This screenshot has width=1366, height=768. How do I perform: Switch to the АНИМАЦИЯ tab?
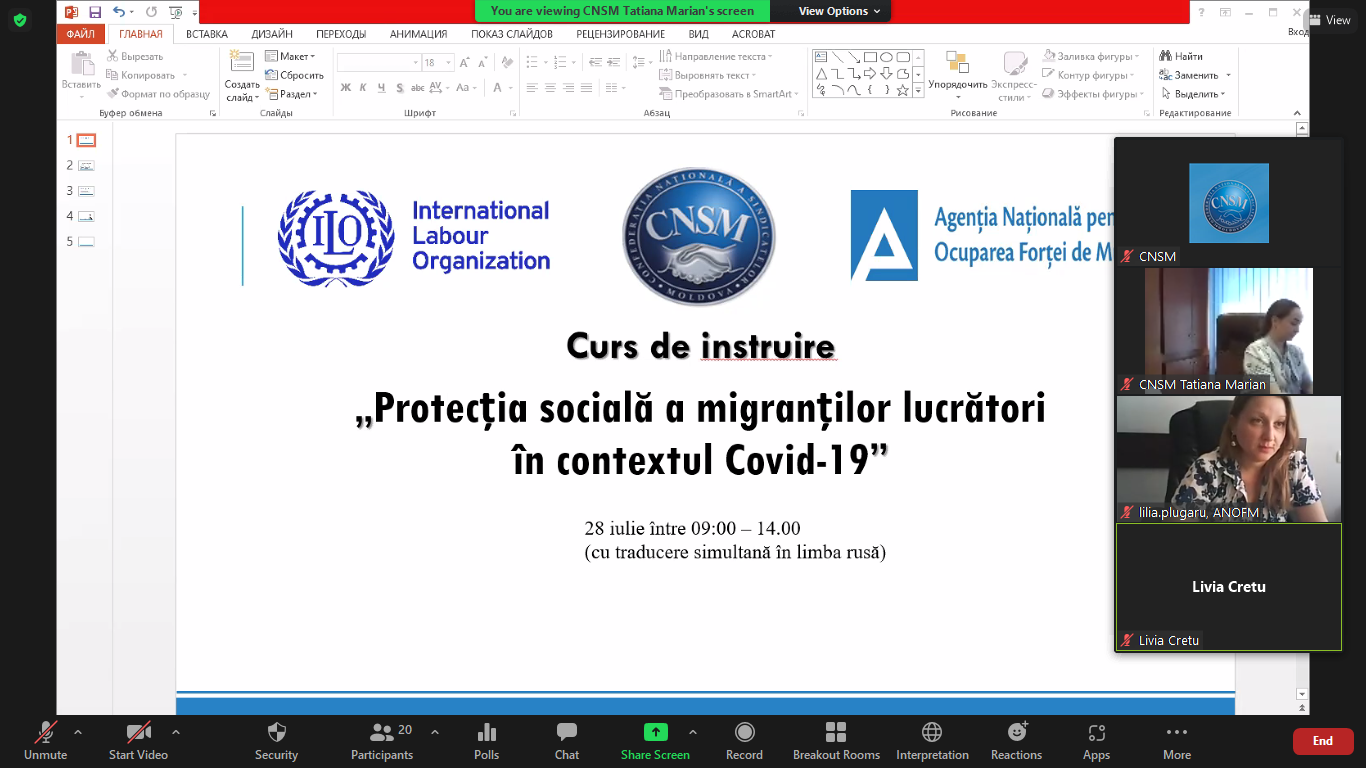click(x=418, y=34)
